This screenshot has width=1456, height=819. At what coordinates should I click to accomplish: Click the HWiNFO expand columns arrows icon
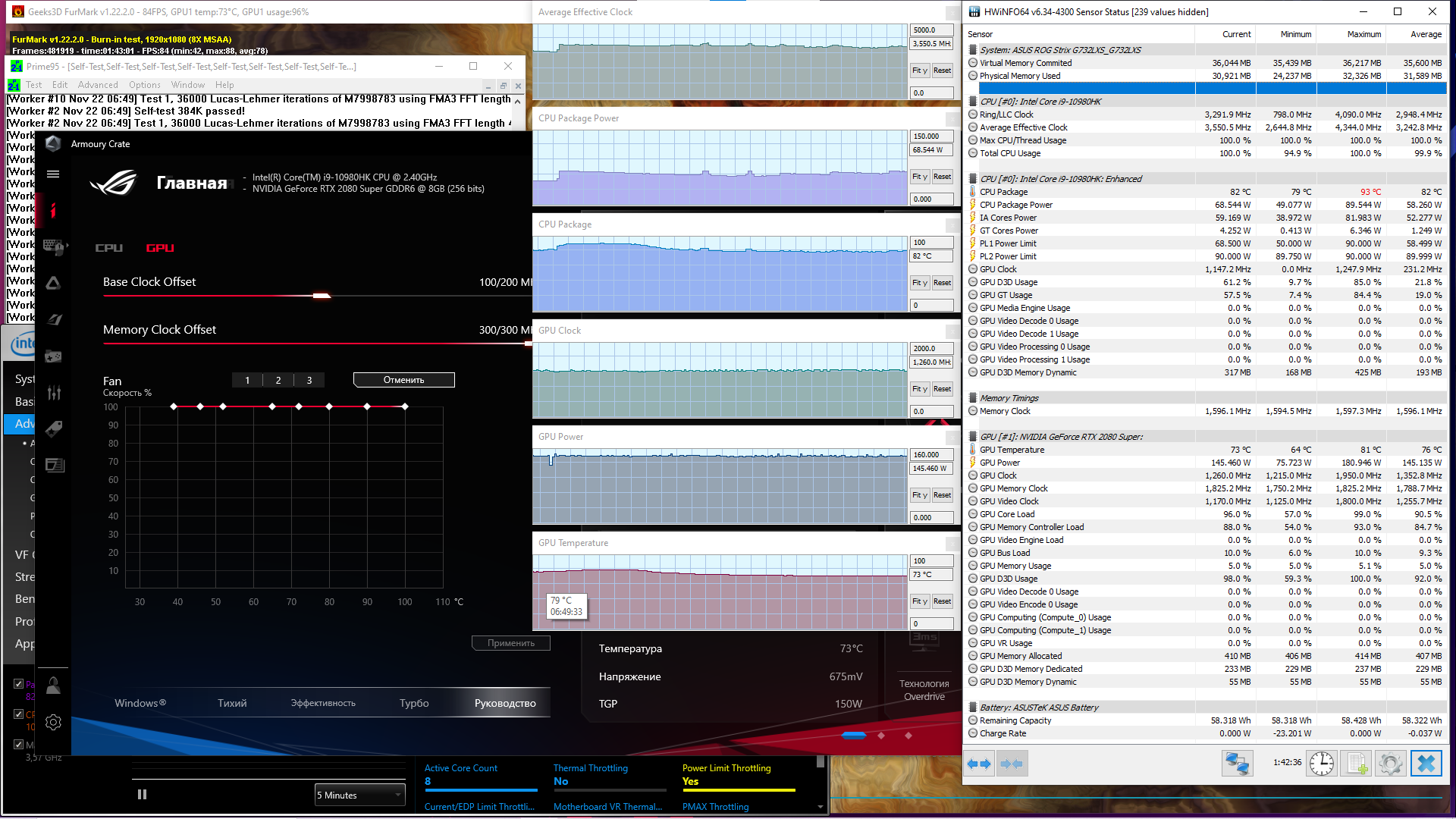[x=979, y=764]
